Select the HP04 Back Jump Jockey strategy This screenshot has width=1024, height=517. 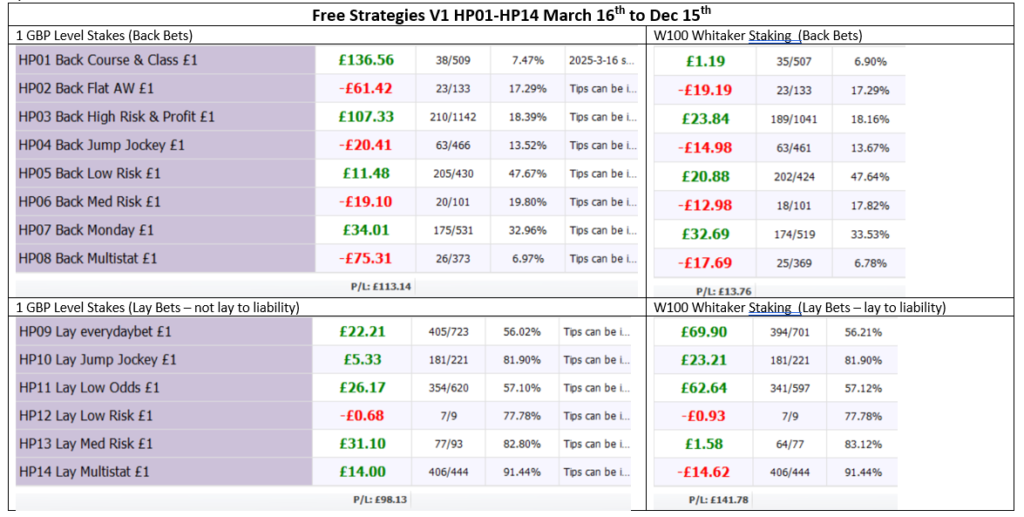click(x=101, y=145)
